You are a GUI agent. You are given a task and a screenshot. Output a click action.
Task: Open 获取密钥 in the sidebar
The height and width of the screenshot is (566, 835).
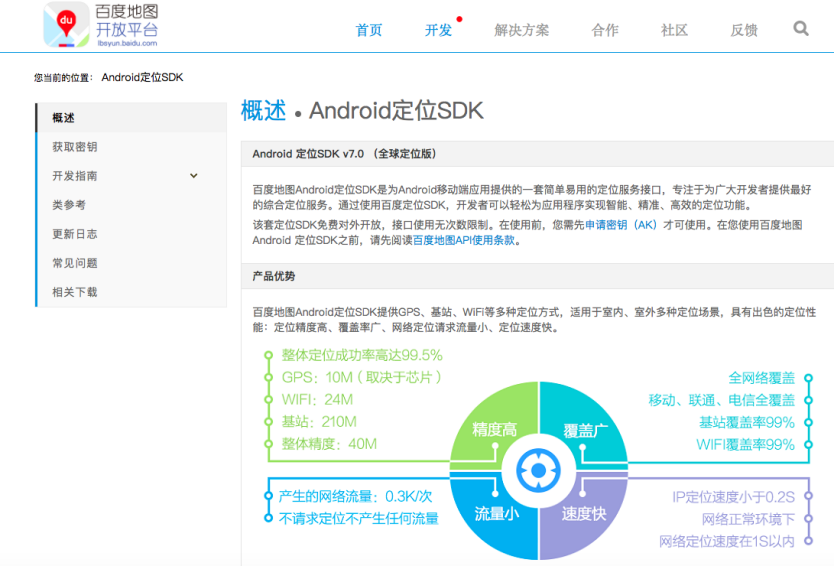pyautogui.click(x=132, y=147)
